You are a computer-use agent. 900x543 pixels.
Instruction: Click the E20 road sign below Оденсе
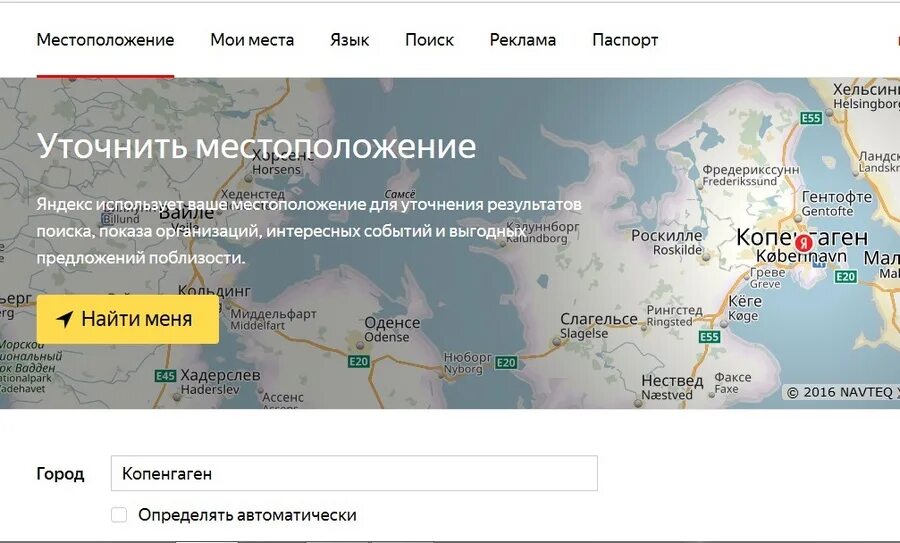pos(359,362)
